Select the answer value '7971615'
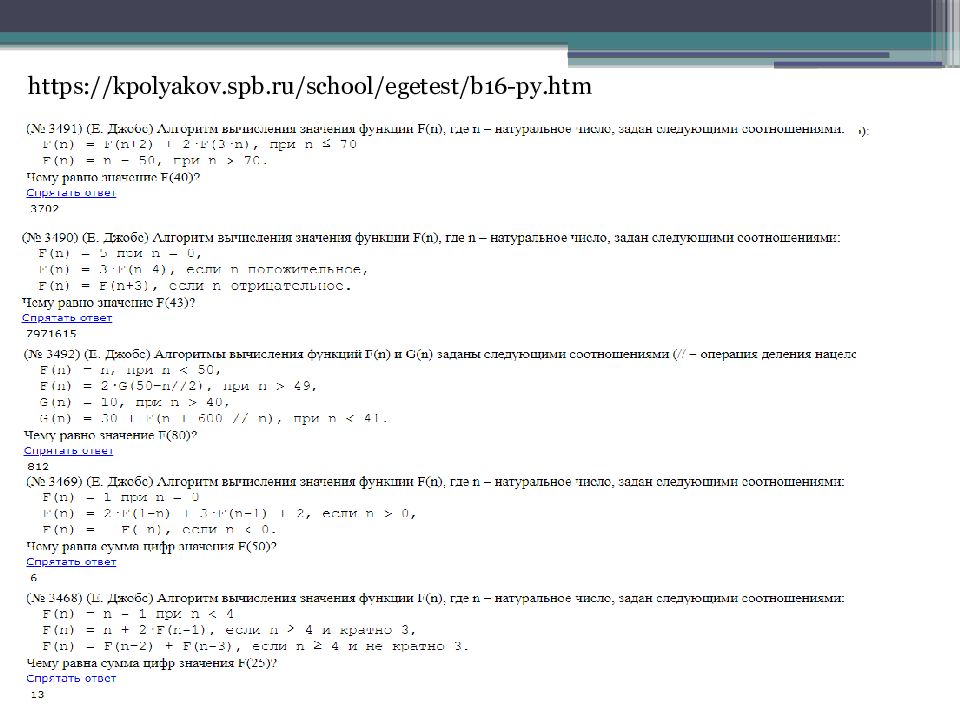 pyautogui.click(x=51, y=331)
